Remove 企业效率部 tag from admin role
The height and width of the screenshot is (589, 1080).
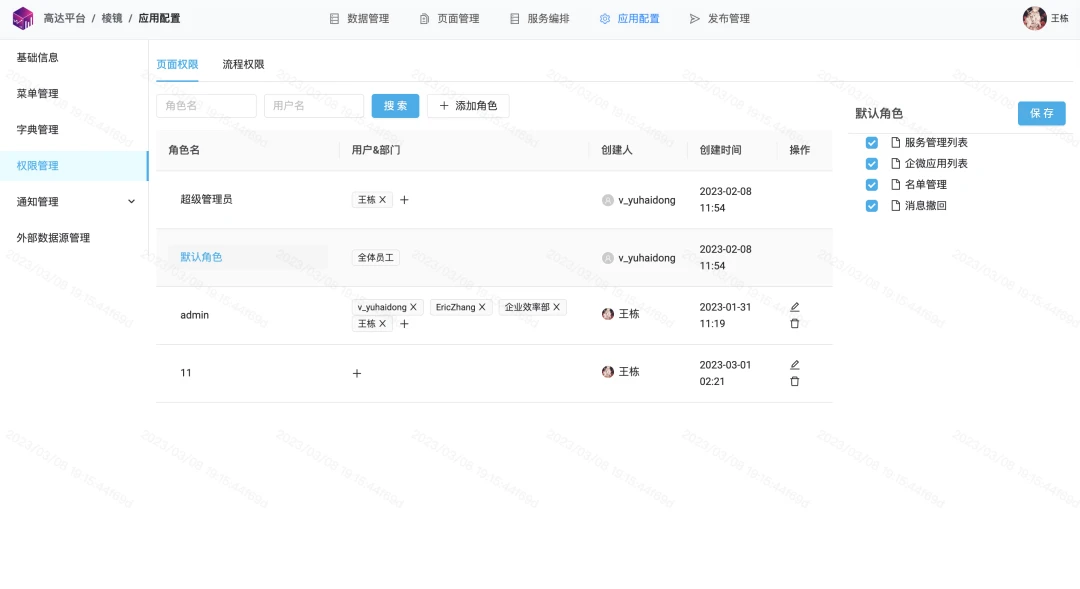[557, 307]
